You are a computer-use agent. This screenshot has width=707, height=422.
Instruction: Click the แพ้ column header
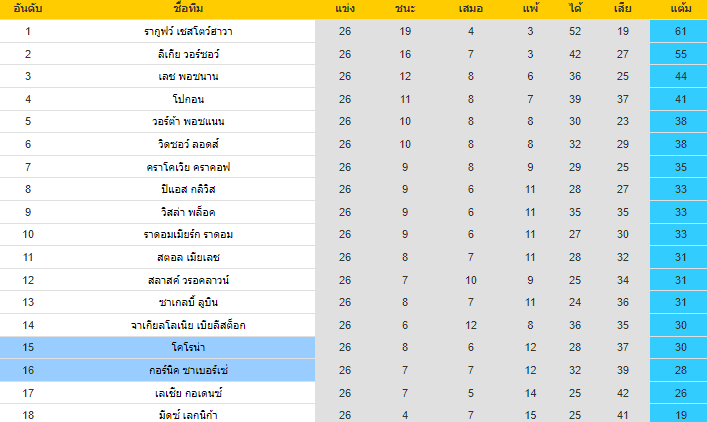pyautogui.click(x=529, y=9)
